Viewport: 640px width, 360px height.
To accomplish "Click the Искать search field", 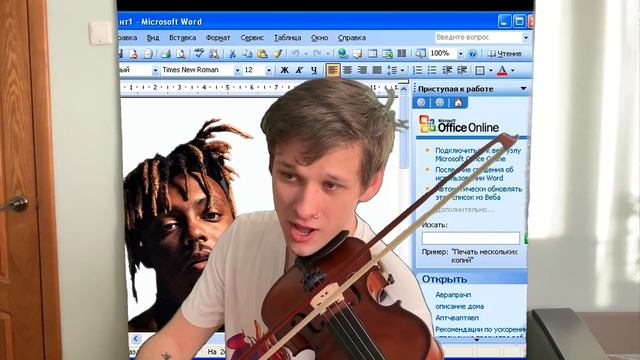I will (x=471, y=238).
